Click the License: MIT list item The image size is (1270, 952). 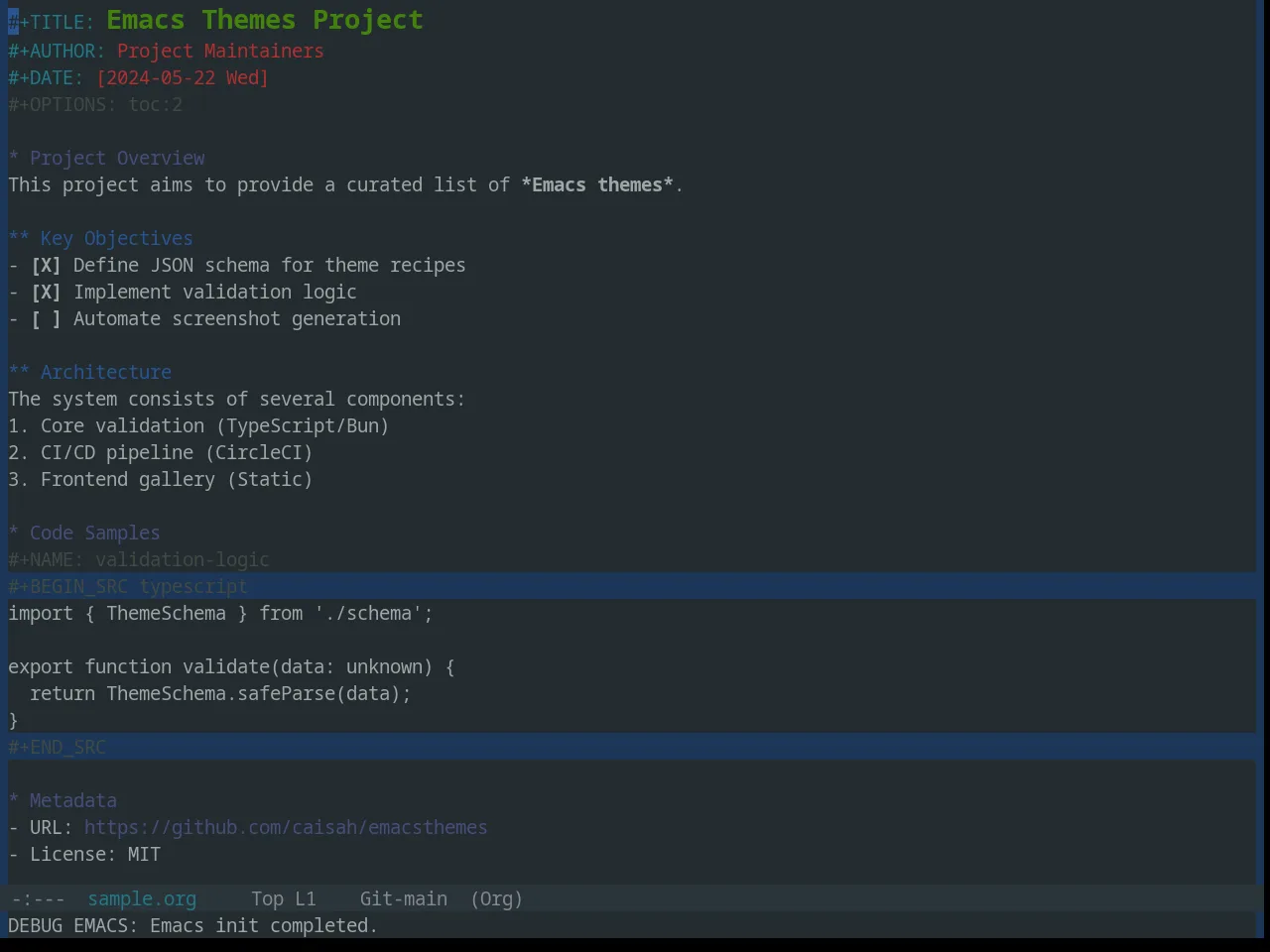(x=84, y=855)
